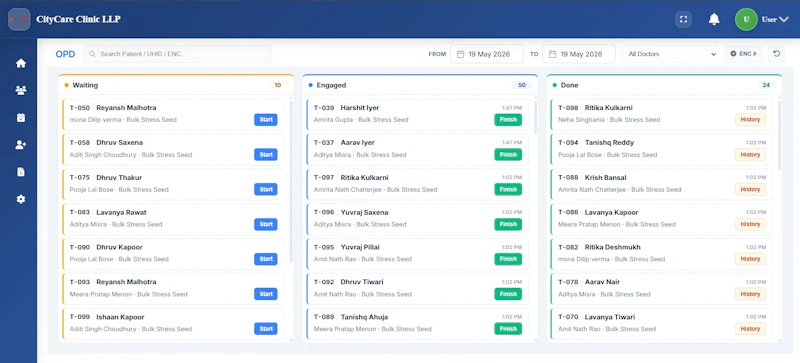View History for T-098 Ritika Kulkarni
800x363 pixels.
(x=751, y=120)
